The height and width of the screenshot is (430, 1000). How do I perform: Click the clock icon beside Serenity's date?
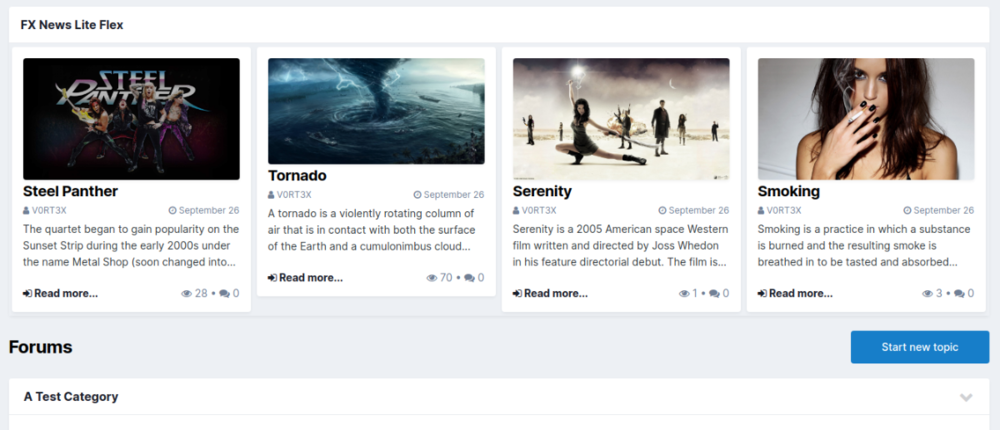point(662,211)
